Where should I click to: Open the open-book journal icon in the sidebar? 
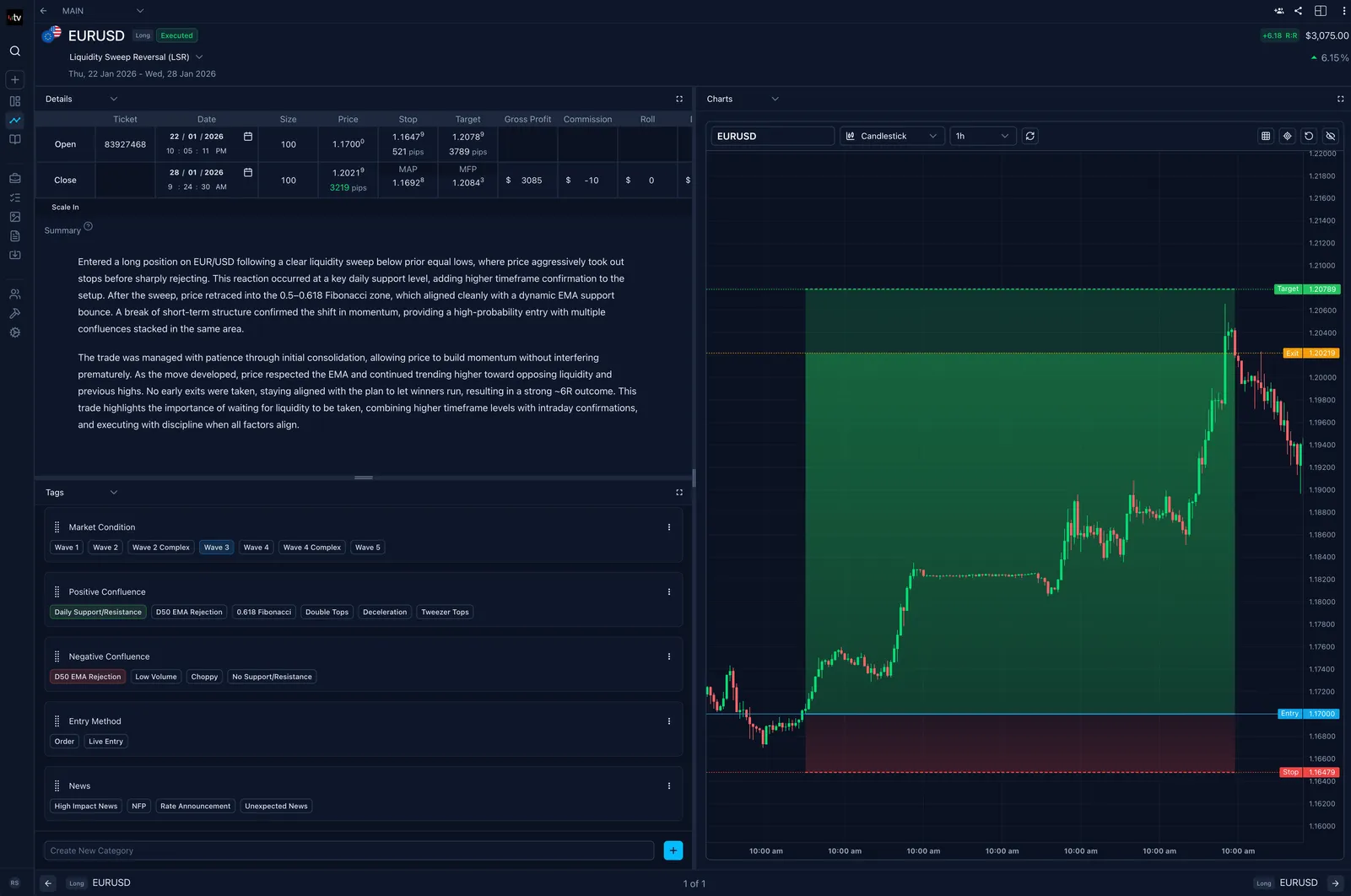click(15, 139)
